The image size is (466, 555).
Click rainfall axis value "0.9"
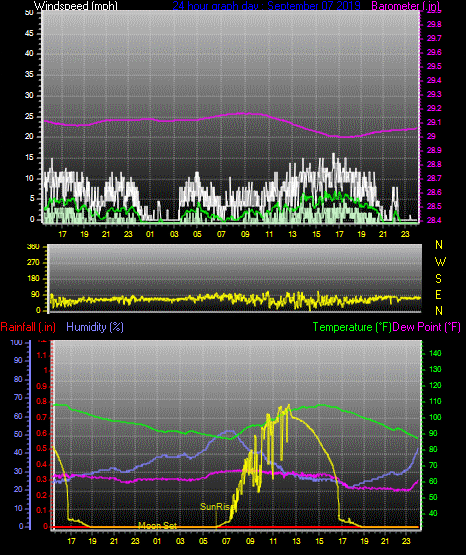tap(42, 386)
